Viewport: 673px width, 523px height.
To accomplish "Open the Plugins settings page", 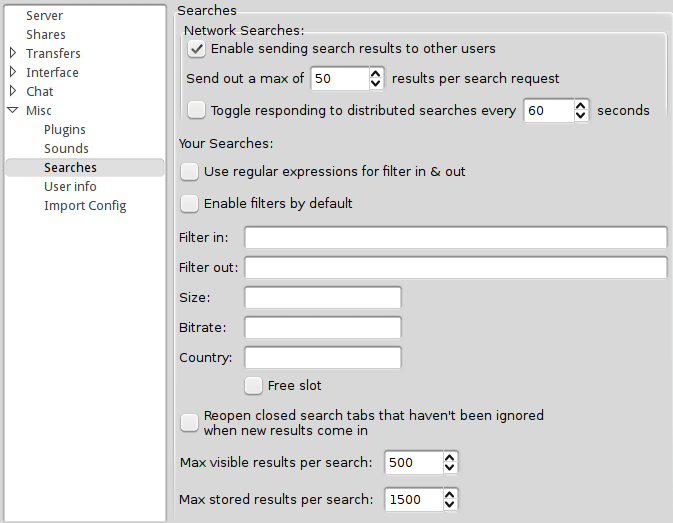I will tap(65, 130).
